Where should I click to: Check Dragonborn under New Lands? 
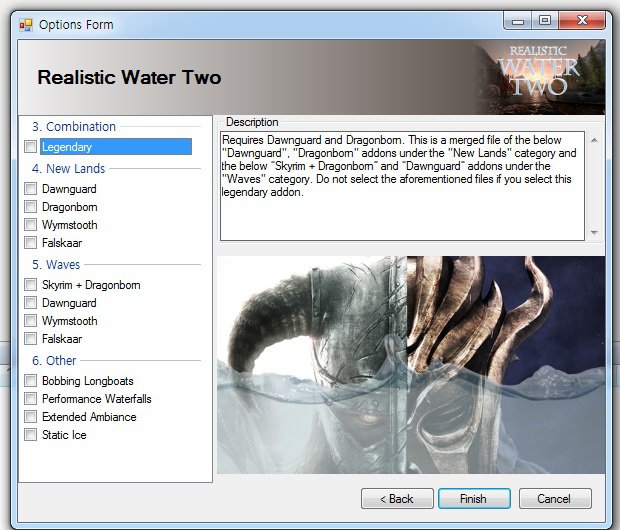tap(31, 207)
